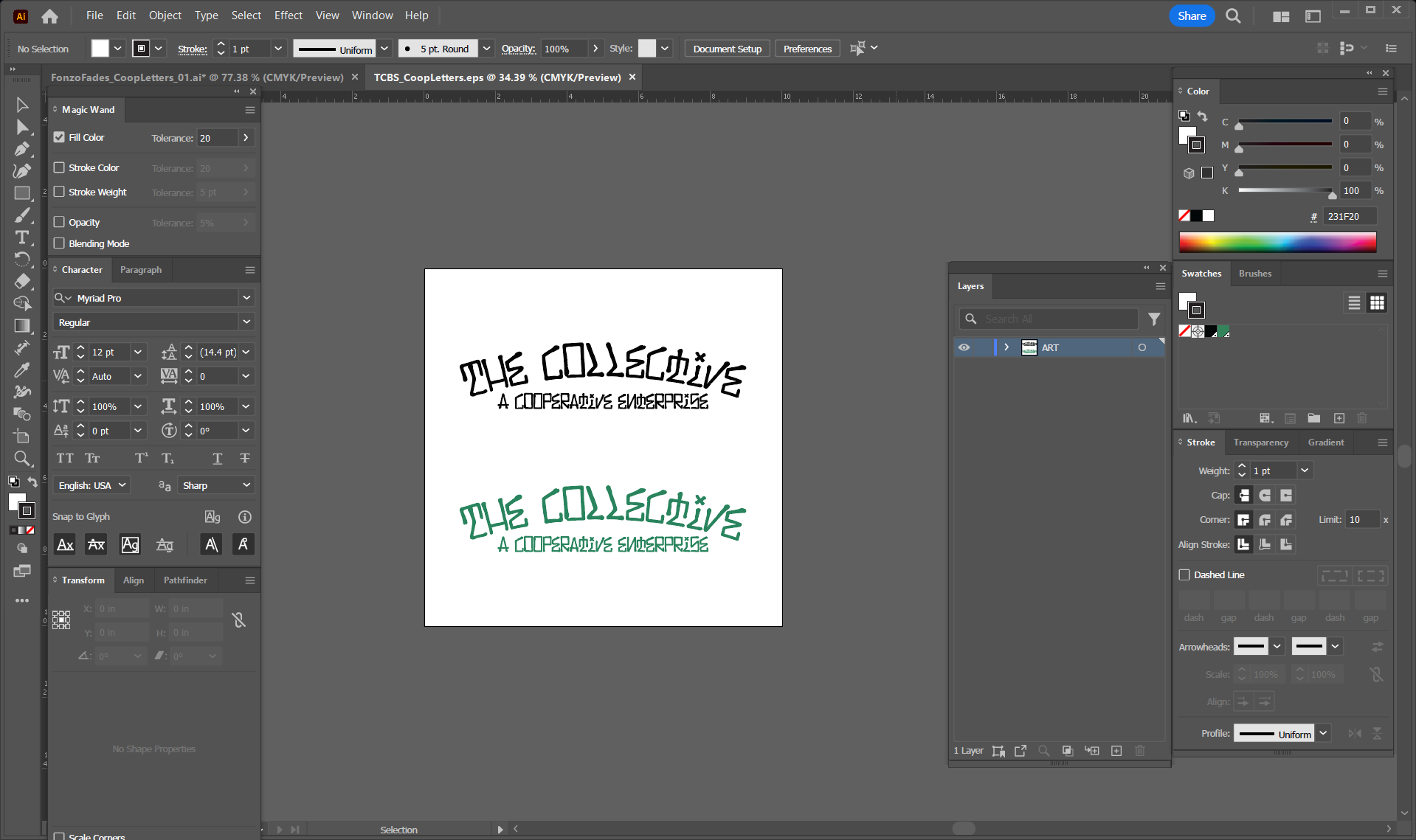Click hex color value field 231F20
Image resolution: width=1416 pixels, height=840 pixels.
1350,217
